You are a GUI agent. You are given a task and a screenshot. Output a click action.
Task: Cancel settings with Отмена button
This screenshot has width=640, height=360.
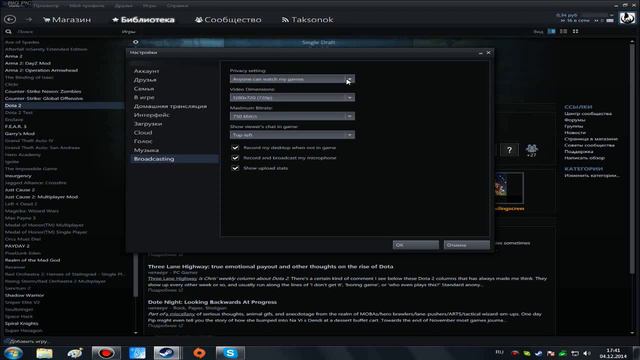pyautogui.click(x=467, y=245)
